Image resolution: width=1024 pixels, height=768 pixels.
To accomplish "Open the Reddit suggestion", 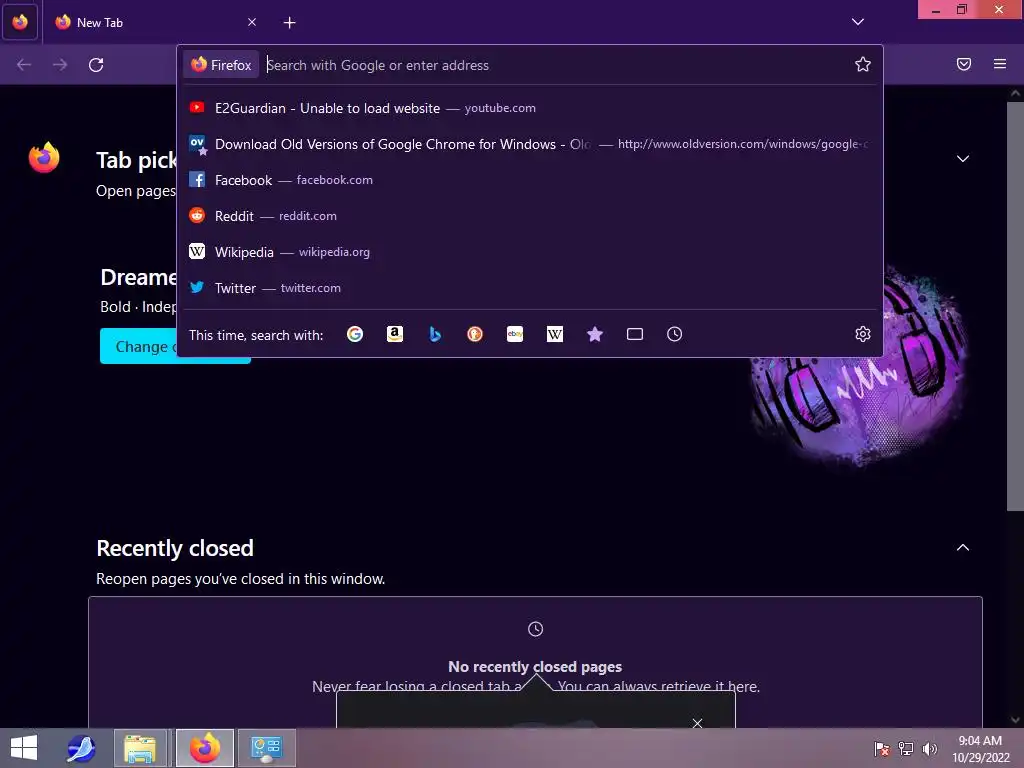I will 530,216.
